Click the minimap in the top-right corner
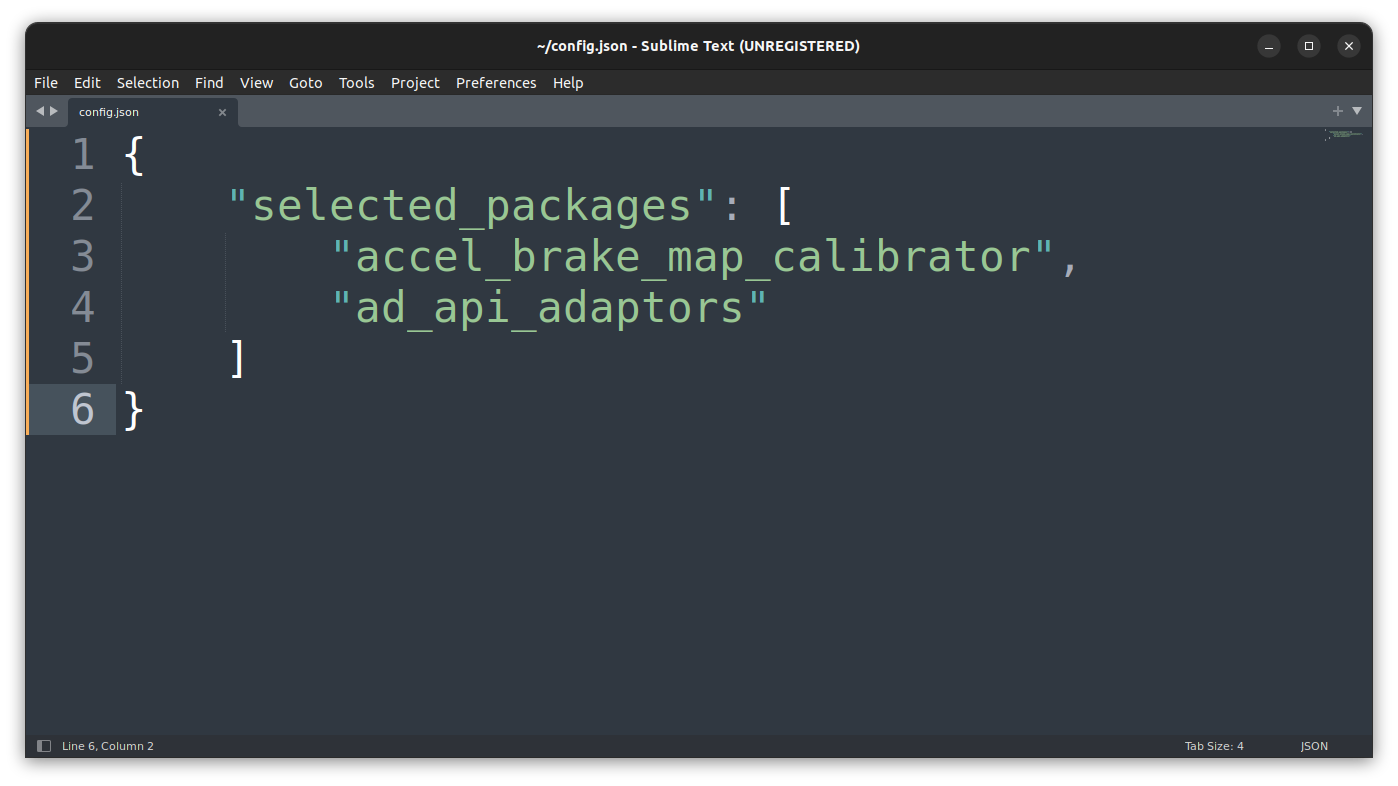 [1343, 135]
